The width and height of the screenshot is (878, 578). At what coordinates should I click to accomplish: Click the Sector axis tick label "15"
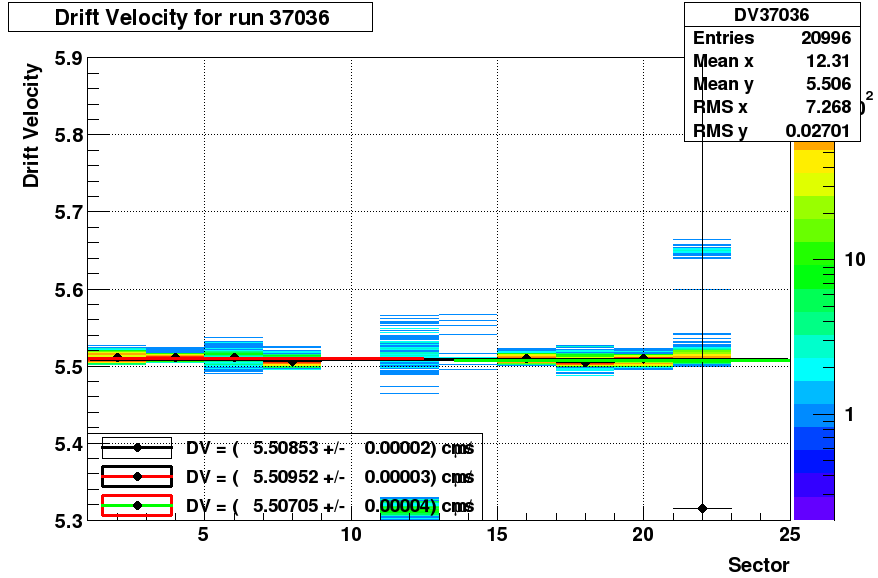click(x=497, y=535)
